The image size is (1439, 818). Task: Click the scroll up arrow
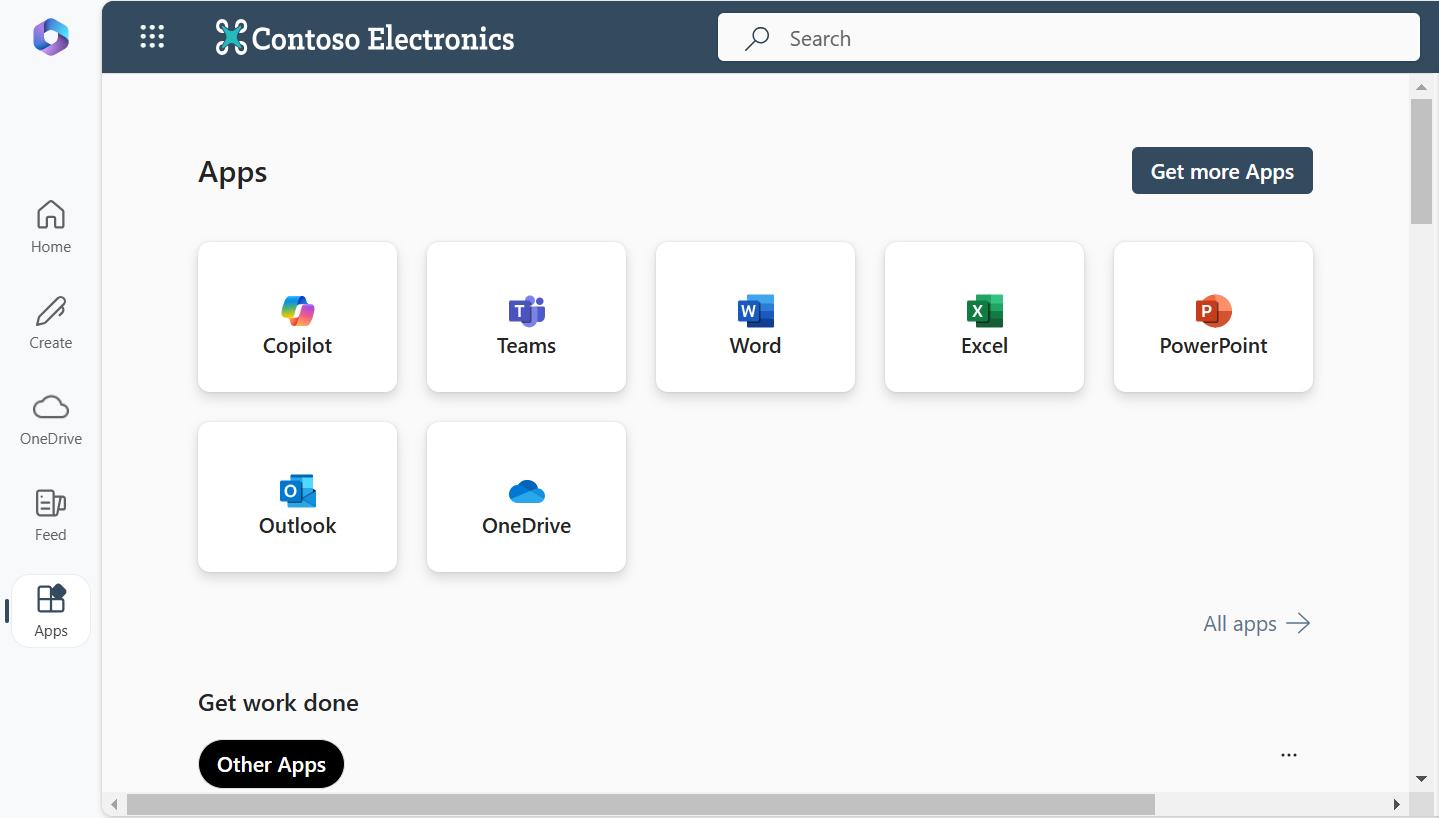click(x=1422, y=86)
